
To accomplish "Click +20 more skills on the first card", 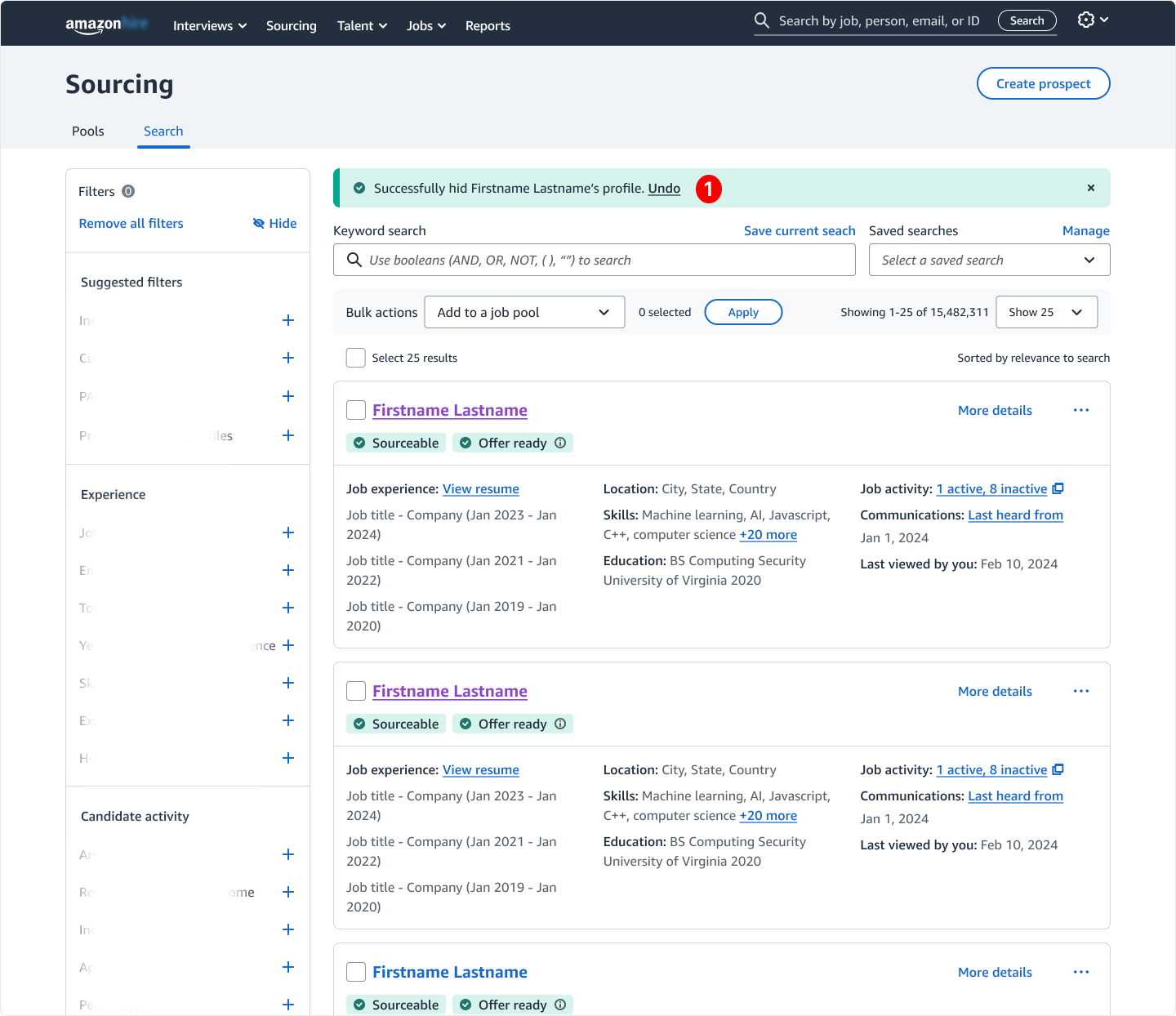I will (768, 534).
